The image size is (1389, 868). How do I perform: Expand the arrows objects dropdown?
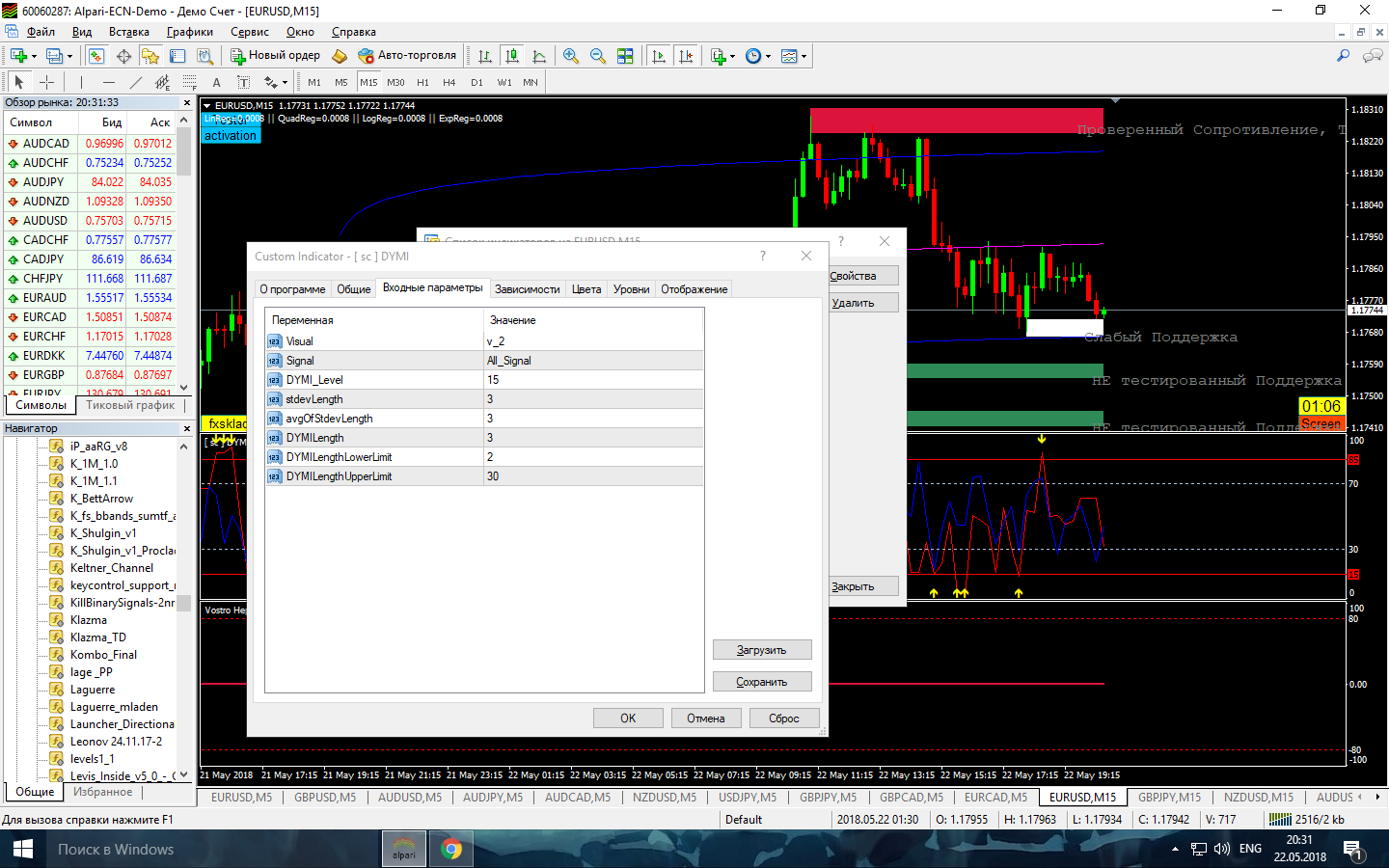point(285,82)
